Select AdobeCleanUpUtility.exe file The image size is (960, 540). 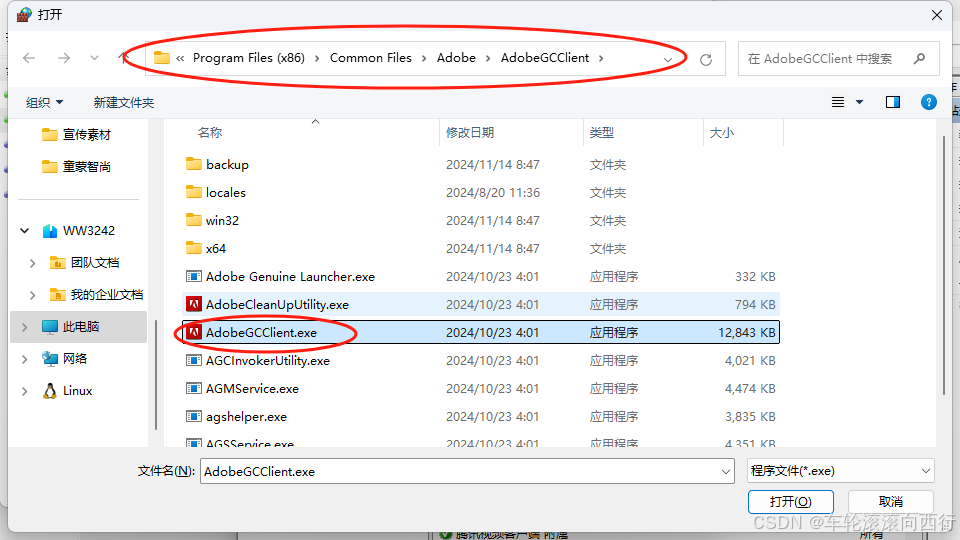pyautogui.click(x=481, y=304)
